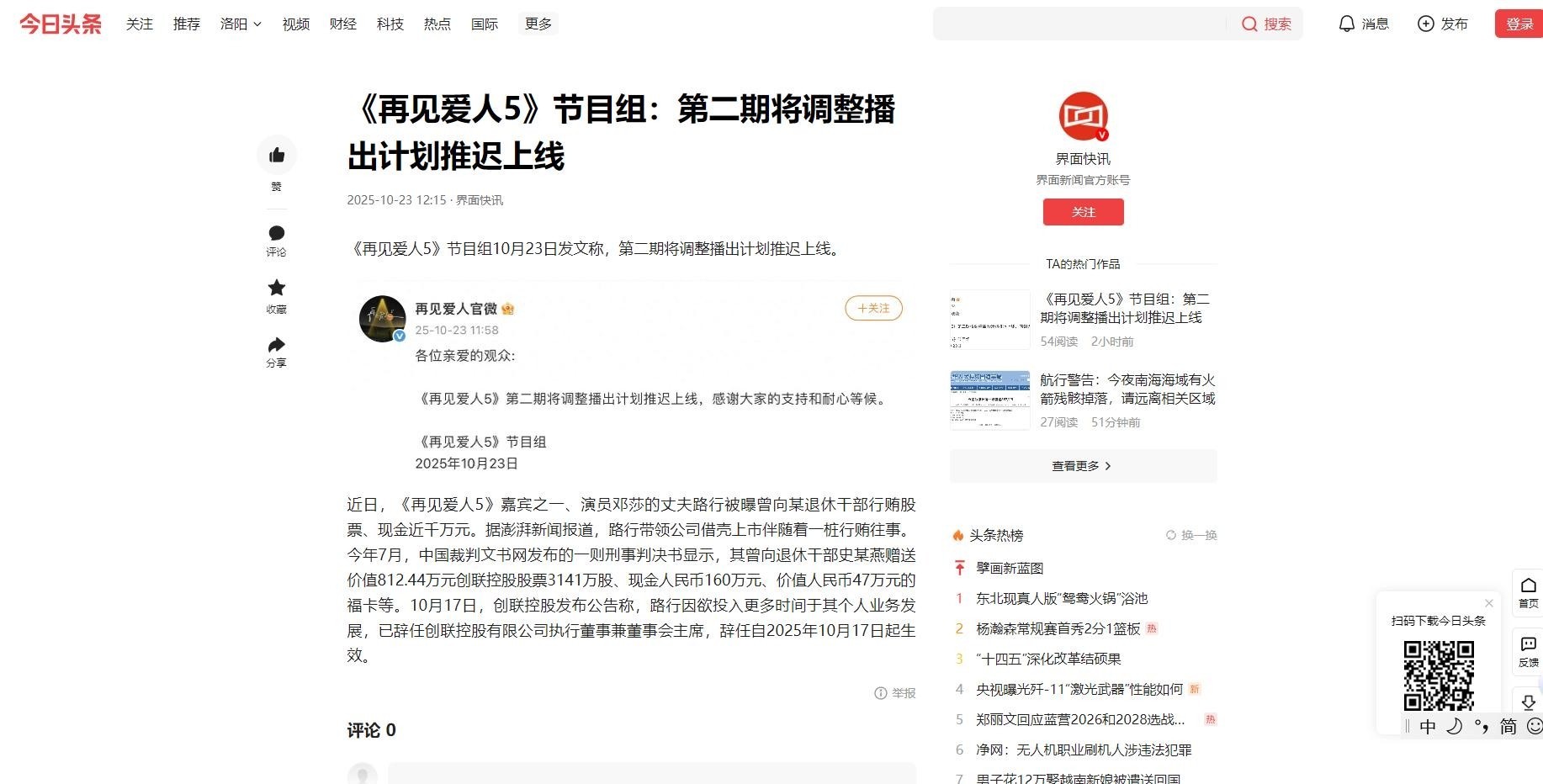Share the article using the arrow icon
1543x784 pixels.
(x=277, y=345)
